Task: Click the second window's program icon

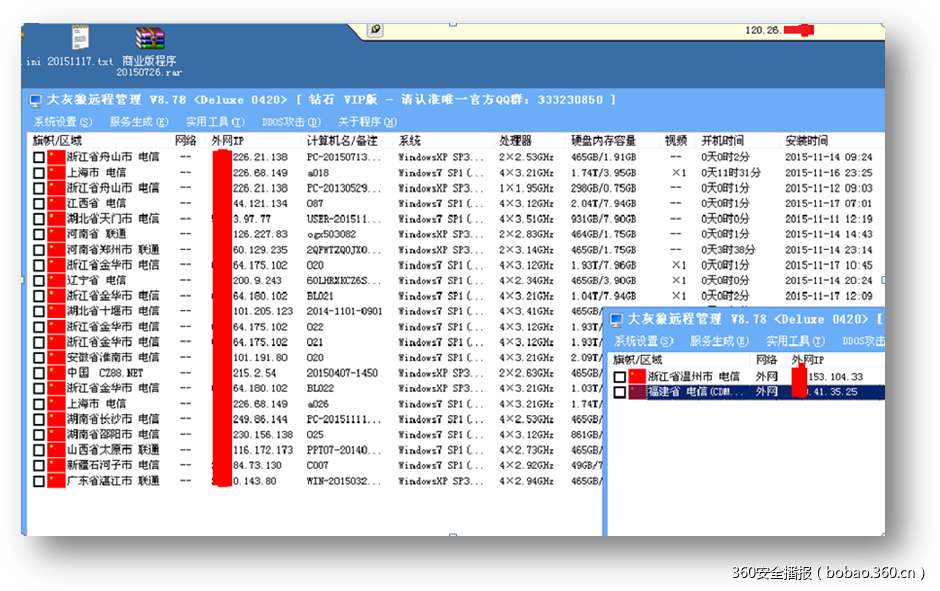Action: [617, 320]
